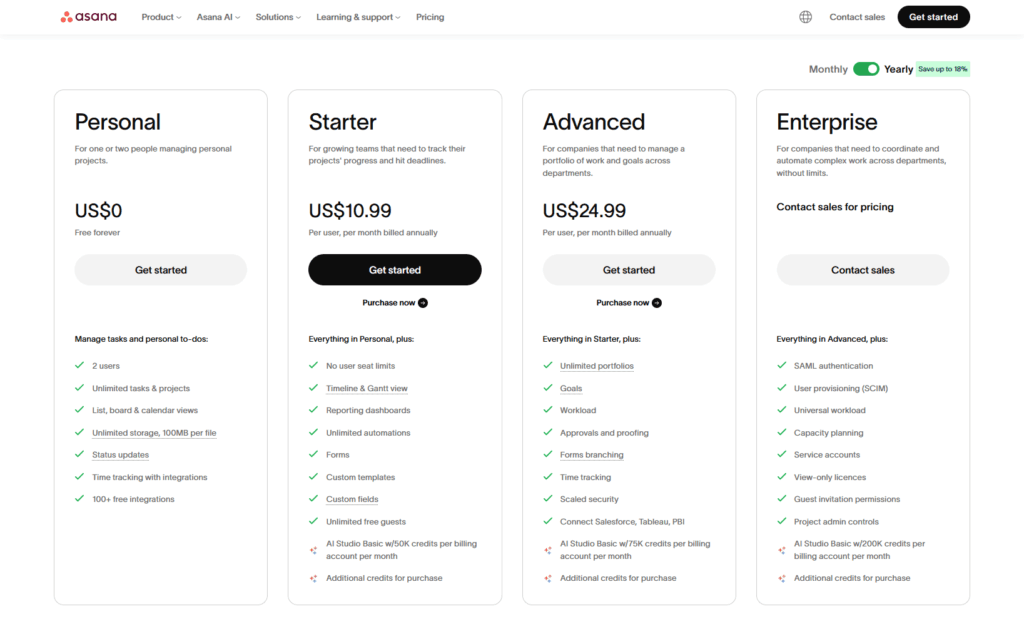Click Unlimited free guests text
The height and width of the screenshot is (624, 1024).
(366, 522)
